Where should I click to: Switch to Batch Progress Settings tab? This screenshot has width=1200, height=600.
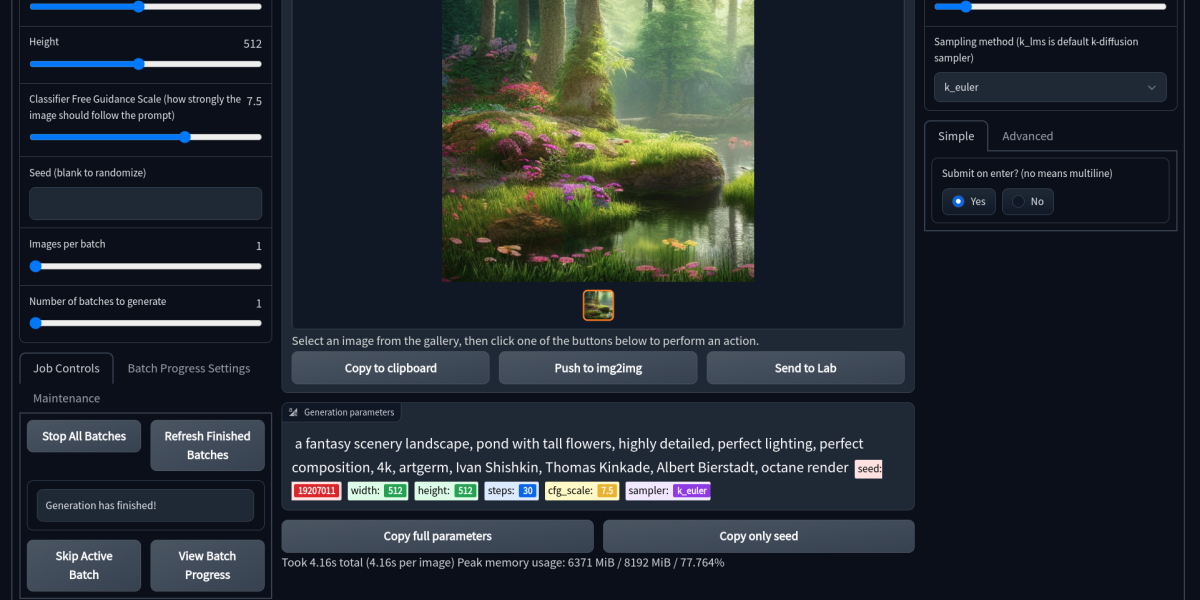pos(189,368)
